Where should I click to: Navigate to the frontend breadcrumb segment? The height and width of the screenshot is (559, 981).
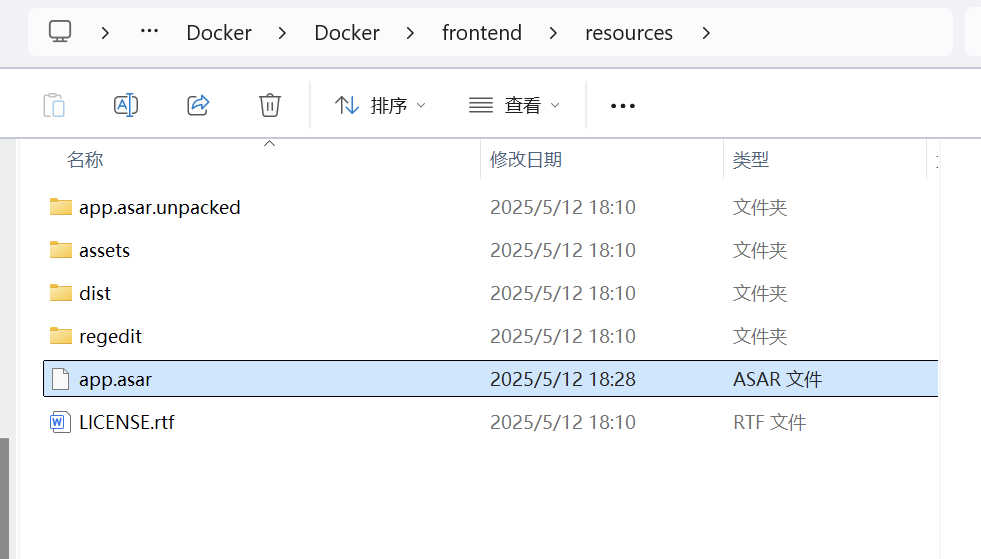point(482,33)
